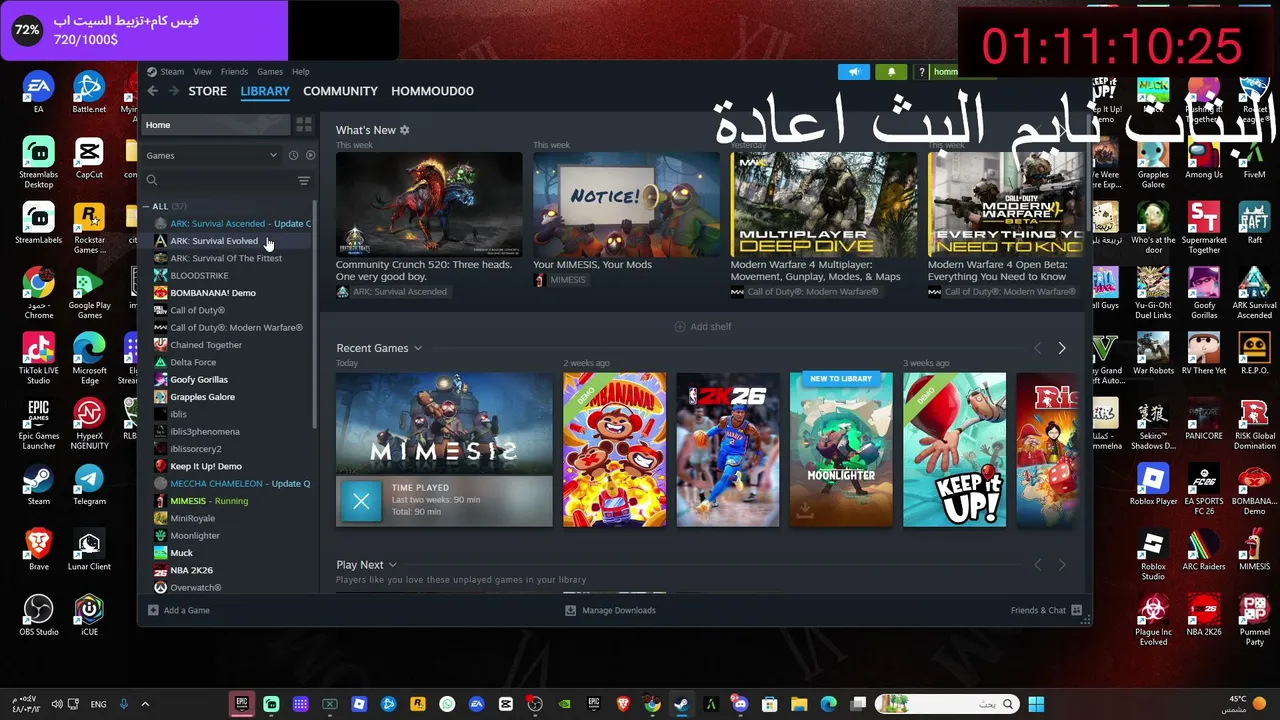
Task: Stop MIMESIS with the X button
Action: tap(361, 501)
